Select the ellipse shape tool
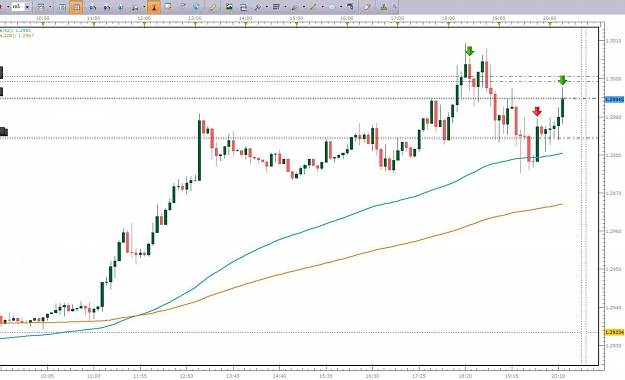The height and width of the screenshot is (380, 625). click(332, 7)
